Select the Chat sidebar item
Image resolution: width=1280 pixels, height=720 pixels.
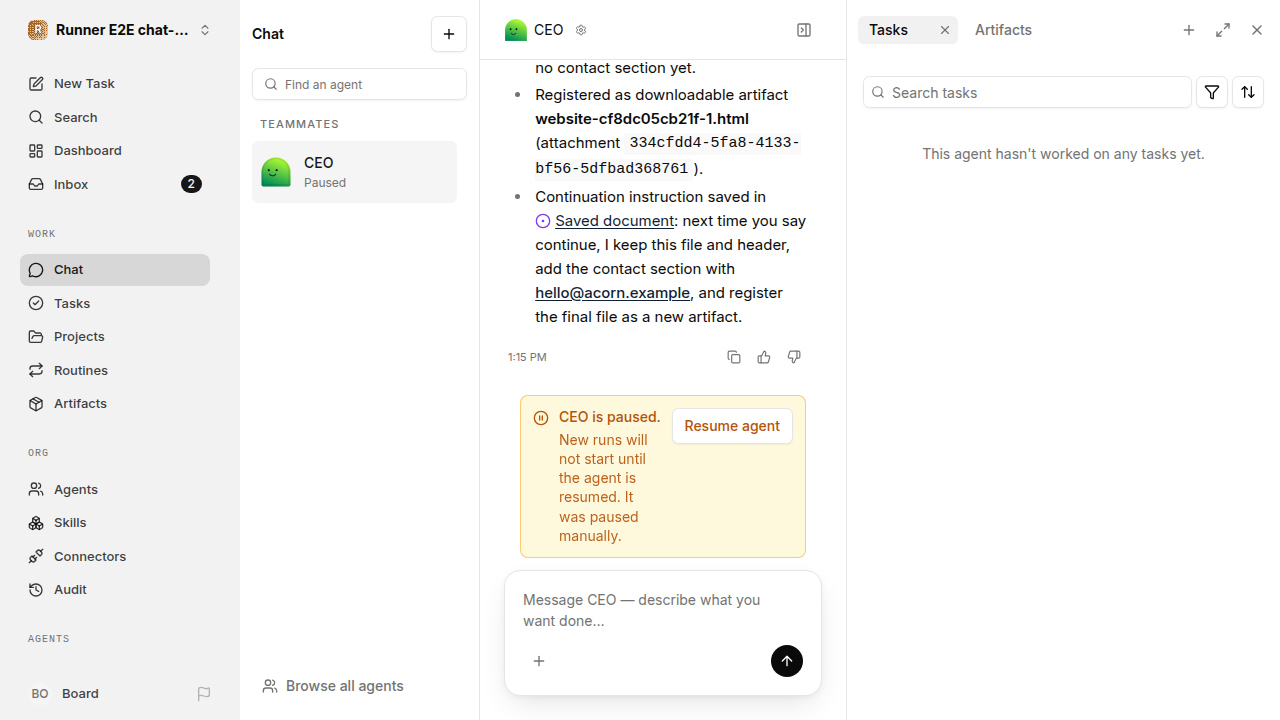pyautogui.click(x=115, y=270)
